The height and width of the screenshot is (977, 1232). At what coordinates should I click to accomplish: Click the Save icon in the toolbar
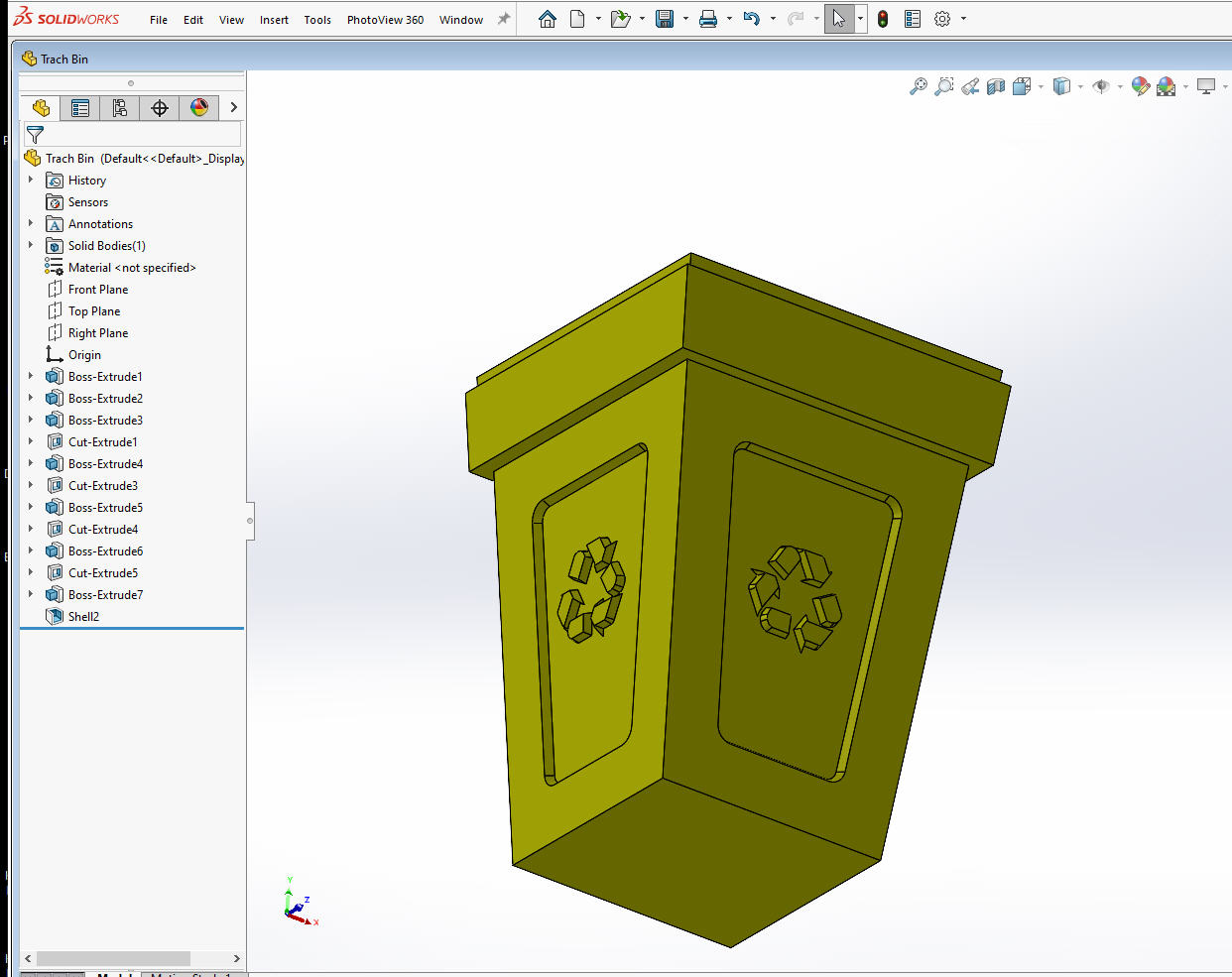pyautogui.click(x=665, y=19)
